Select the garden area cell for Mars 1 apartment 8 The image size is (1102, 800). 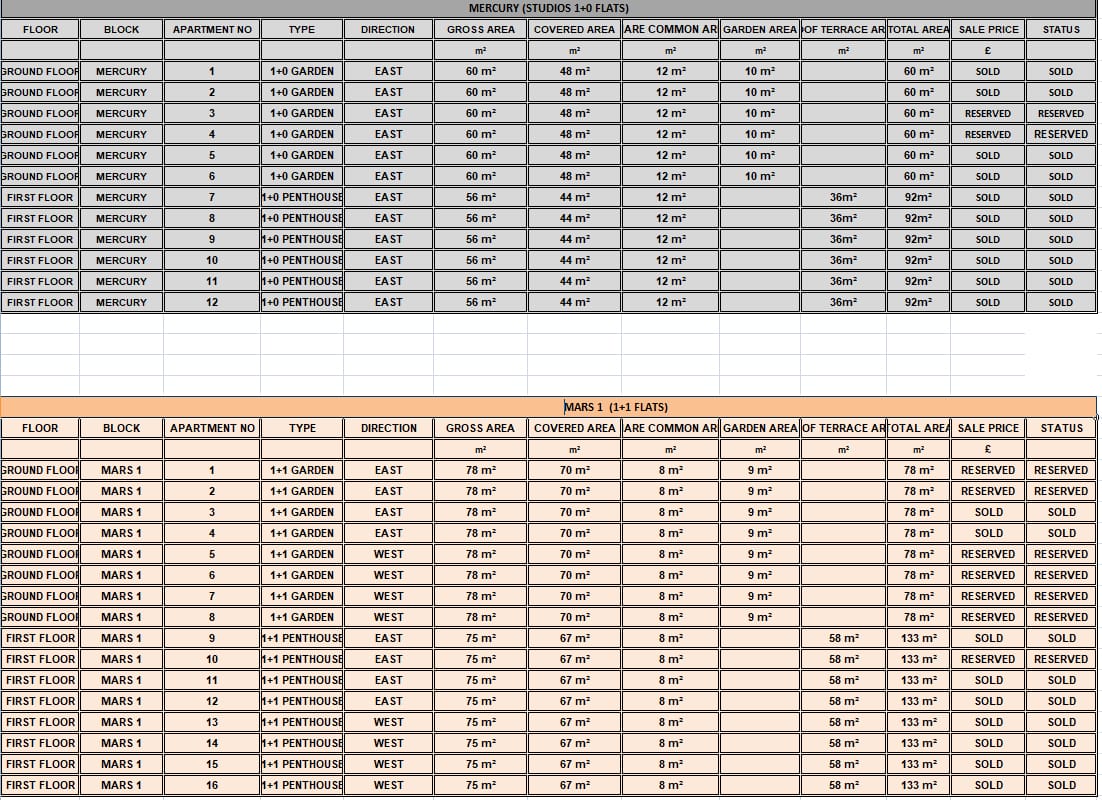[x=760, y=617]
